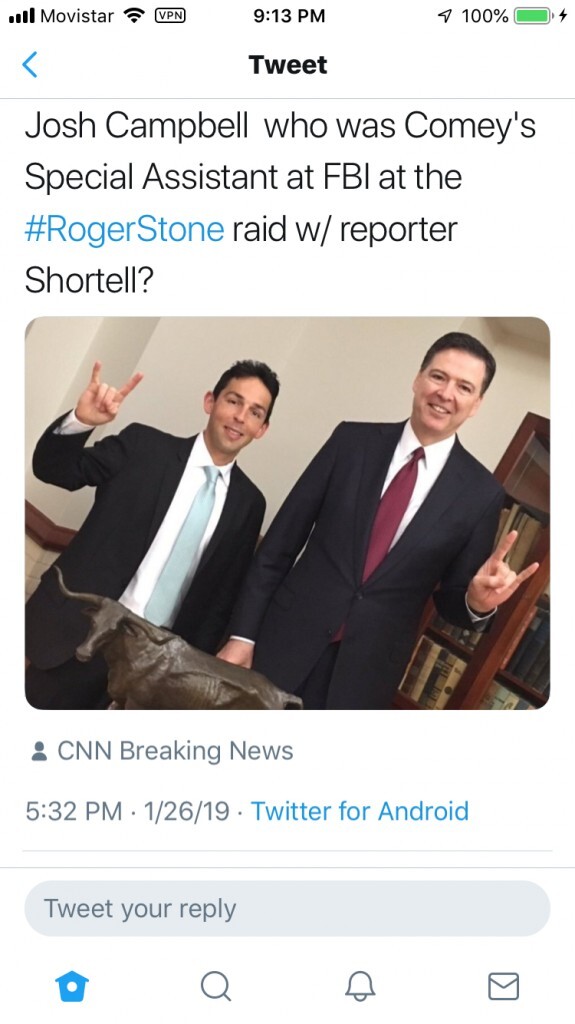575x1024 pixels.
Task: Tap the 9:13 PM clock in status bar
Action: tap(289, 16)
